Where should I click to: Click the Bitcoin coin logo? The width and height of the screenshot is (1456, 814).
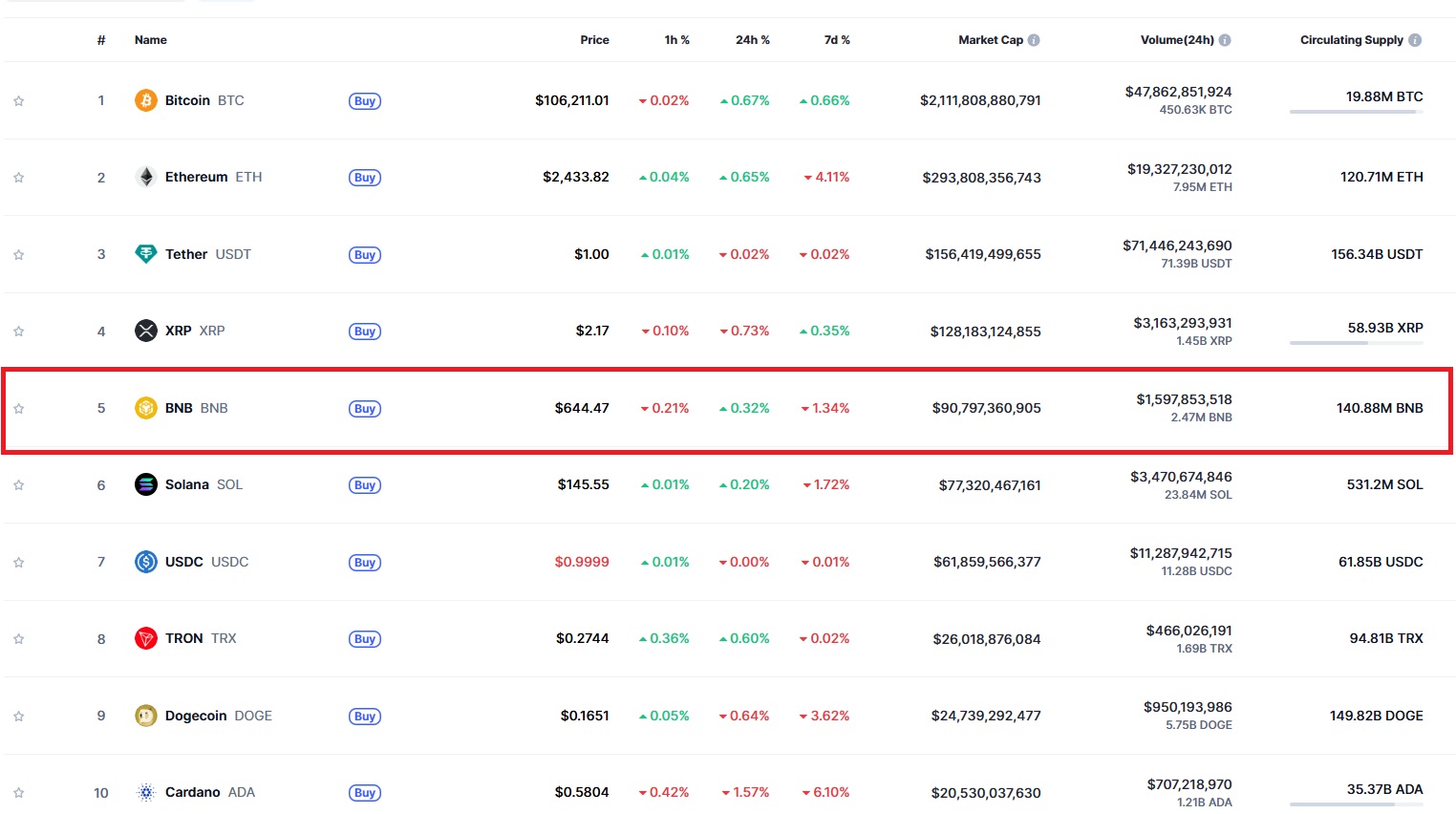coord(145,100)
